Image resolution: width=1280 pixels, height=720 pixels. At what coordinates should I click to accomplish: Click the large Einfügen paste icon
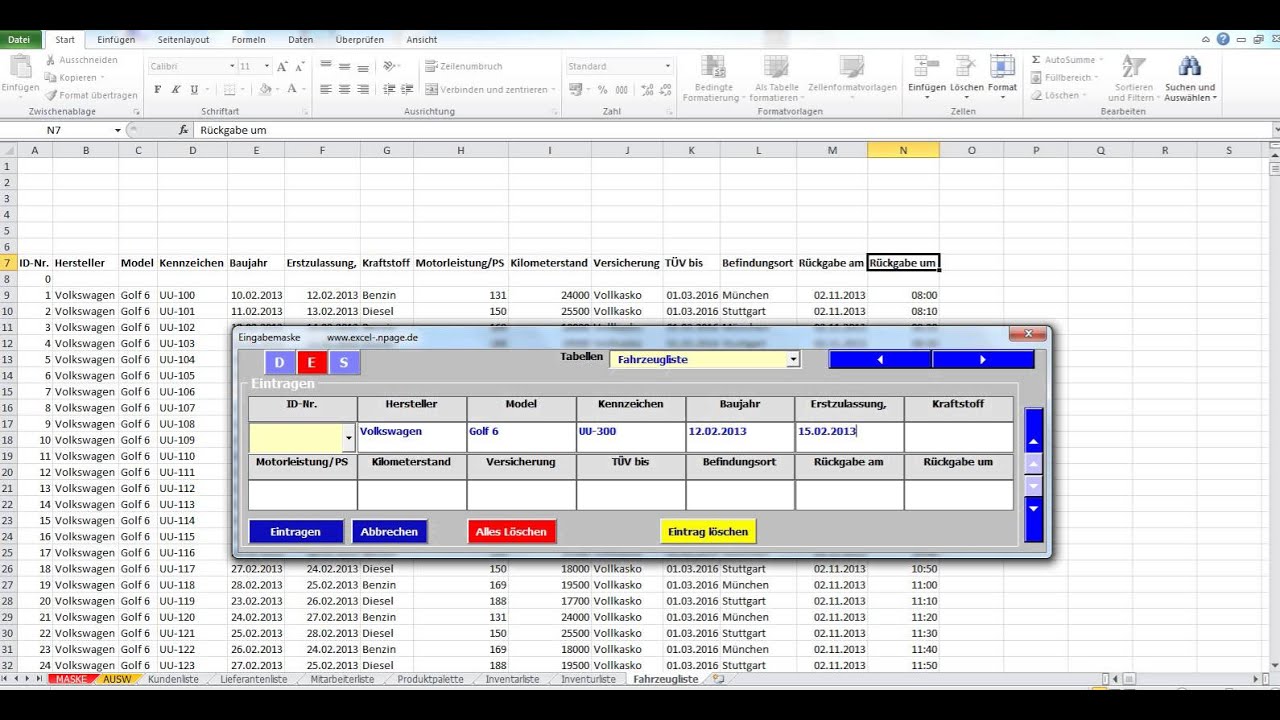[x=21, y=66]
